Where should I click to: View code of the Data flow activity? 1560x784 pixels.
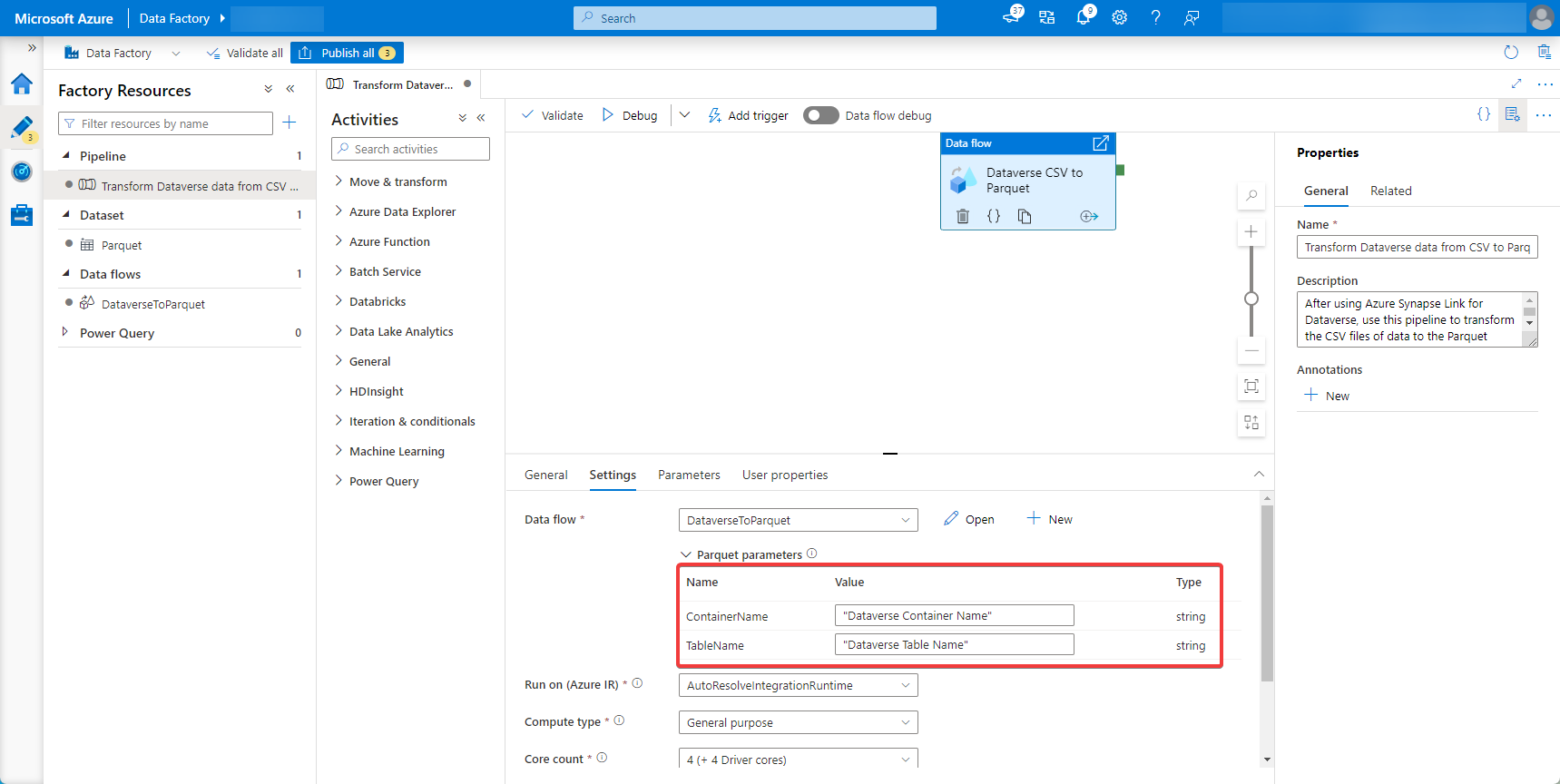click(x=994, y=216)
